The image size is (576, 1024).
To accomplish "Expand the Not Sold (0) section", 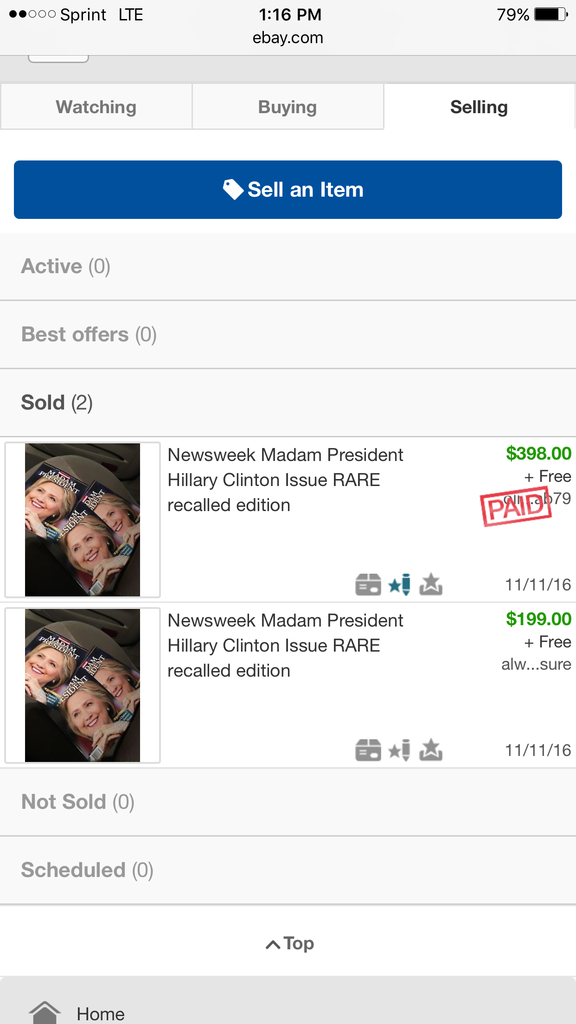I will tap(288, 802).
